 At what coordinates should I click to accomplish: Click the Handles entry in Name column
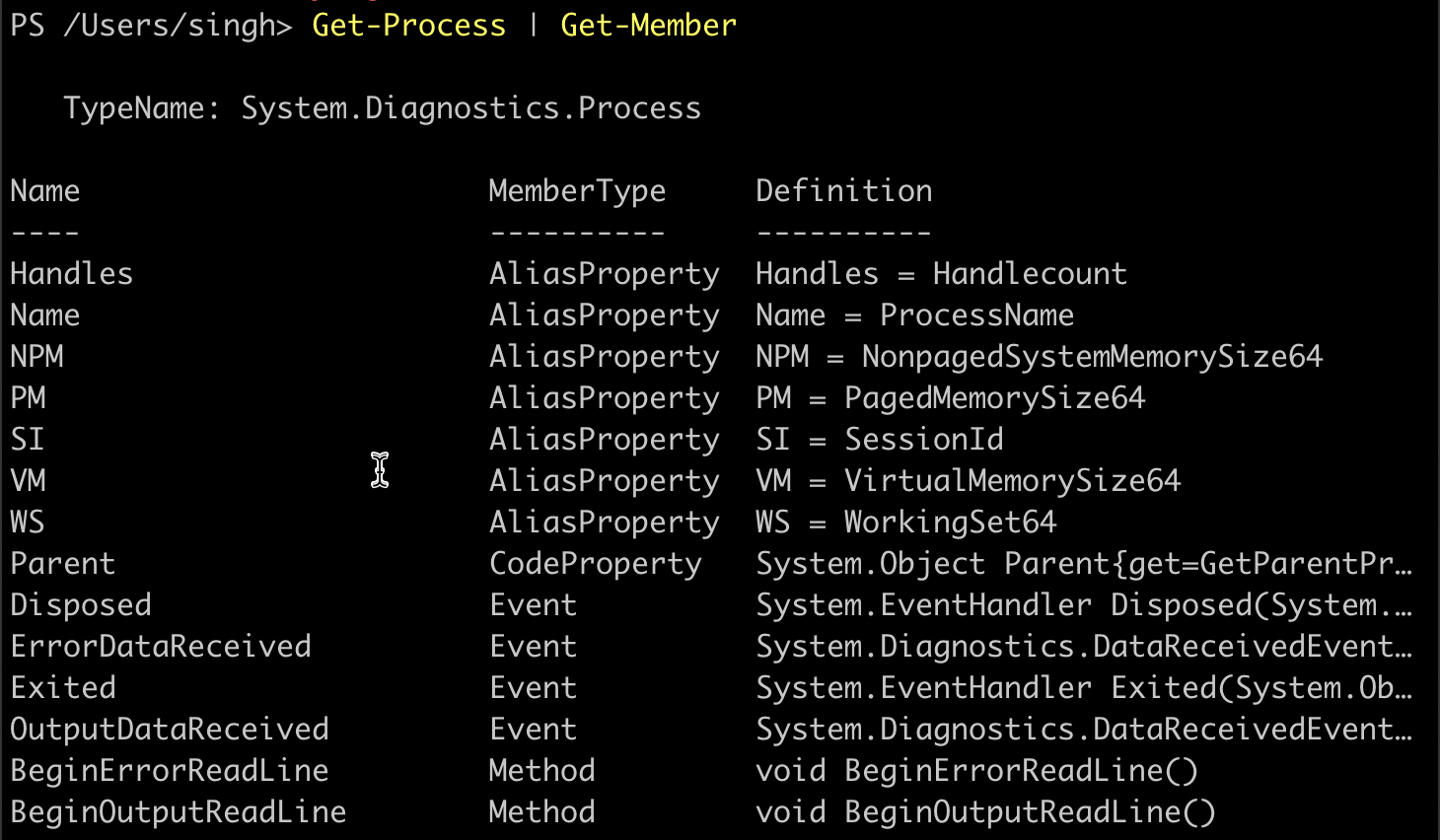click(71, 274)
